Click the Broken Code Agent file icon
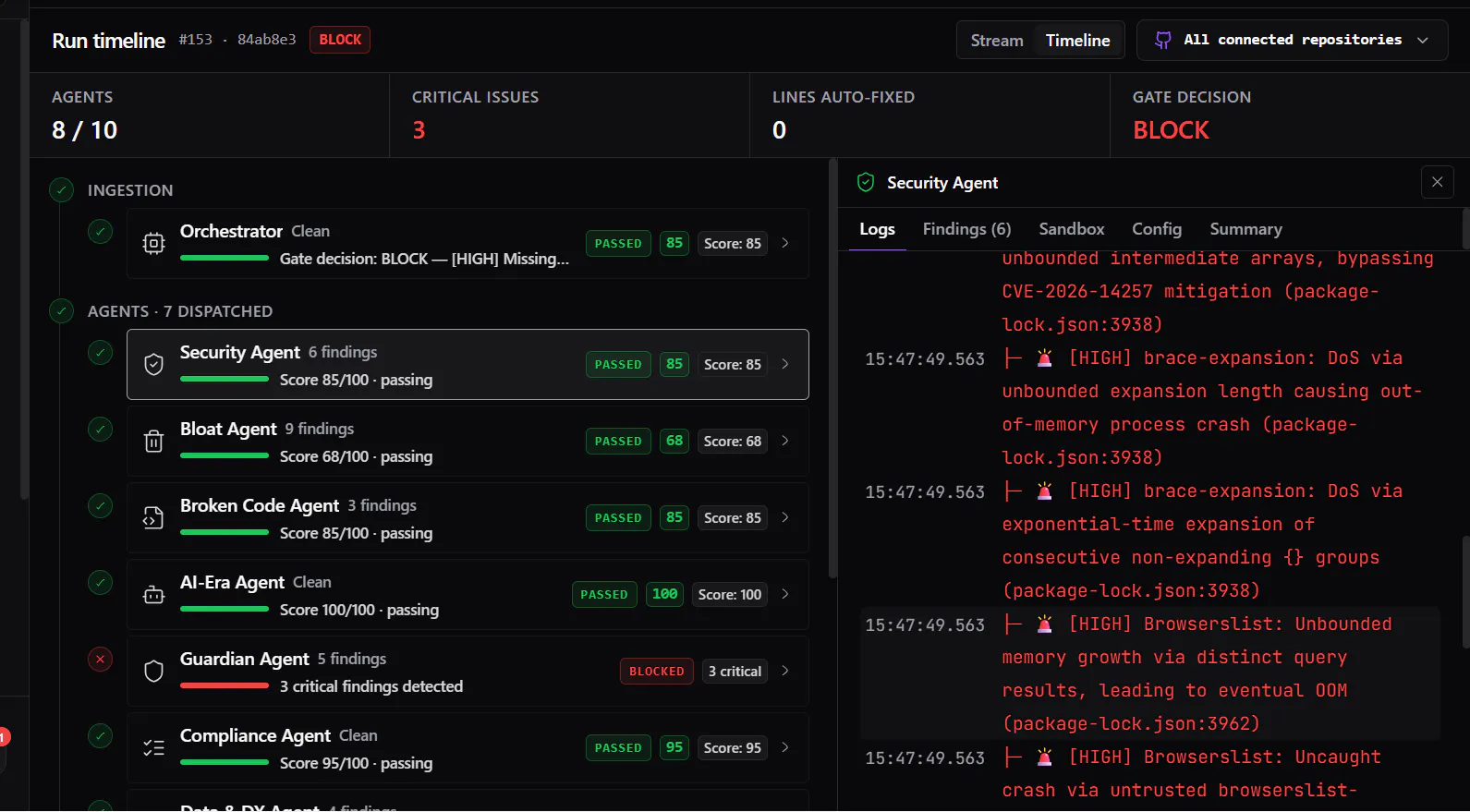This screenshot has width=1470, height=812. [x=154, y=517]
